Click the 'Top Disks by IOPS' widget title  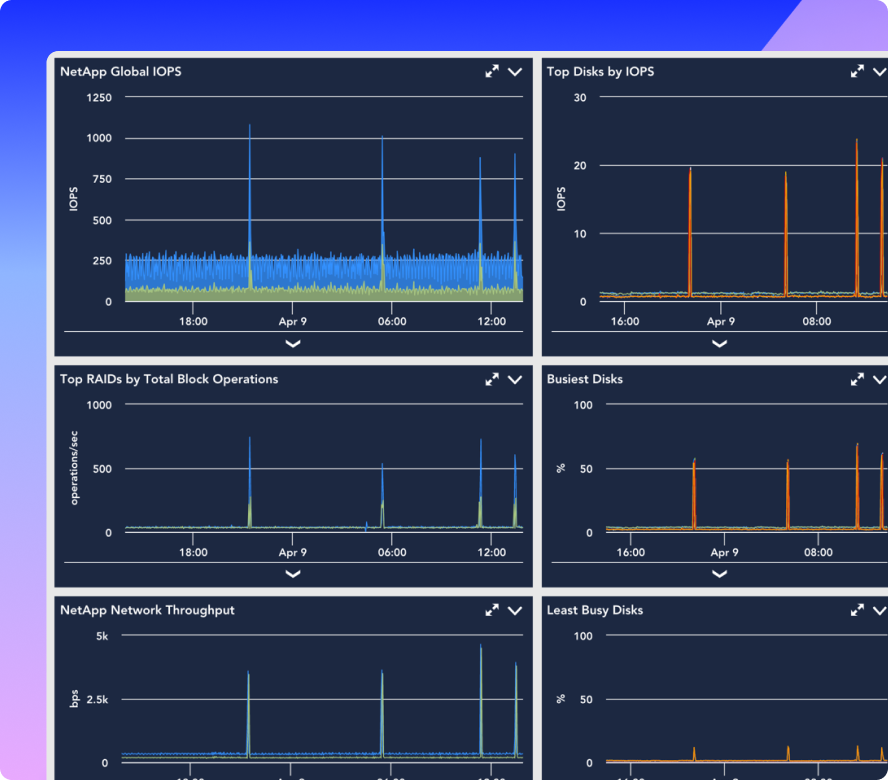(600, 72)
